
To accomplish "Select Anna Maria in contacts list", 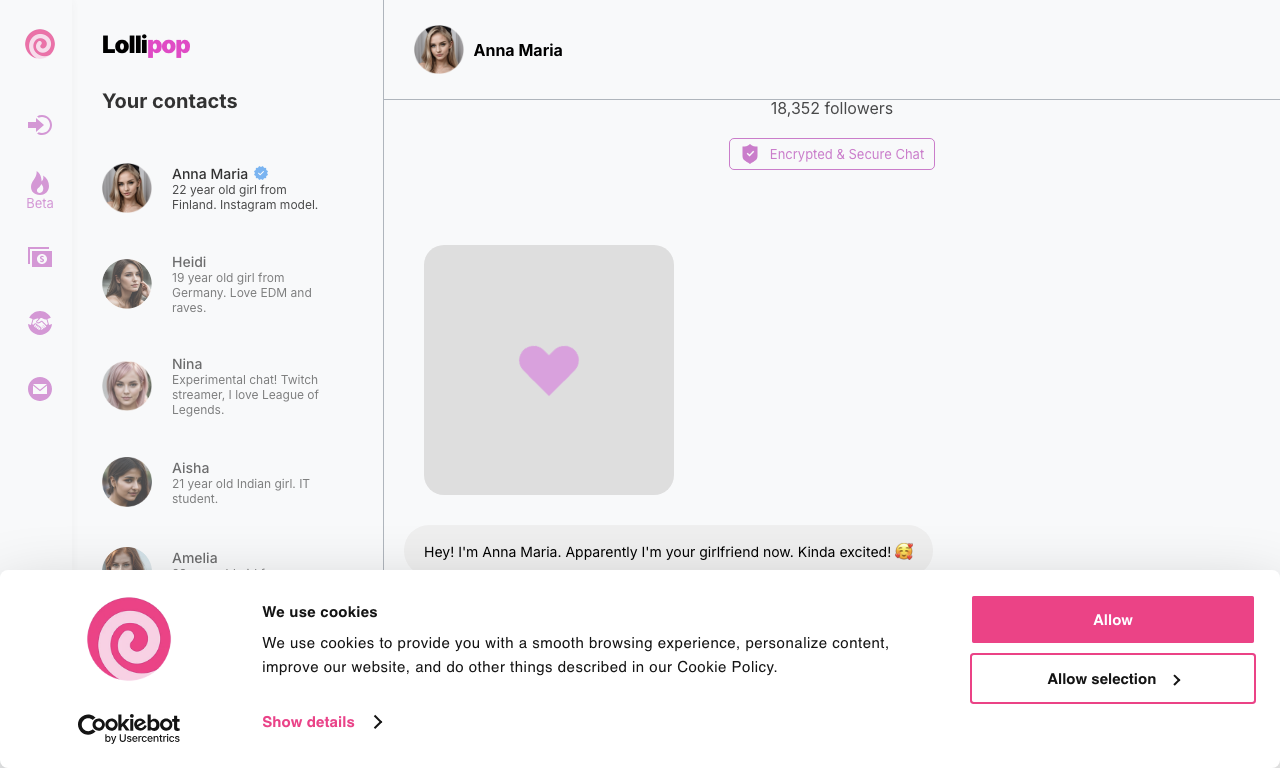I will pyautogui.click(x=228, y=188).
